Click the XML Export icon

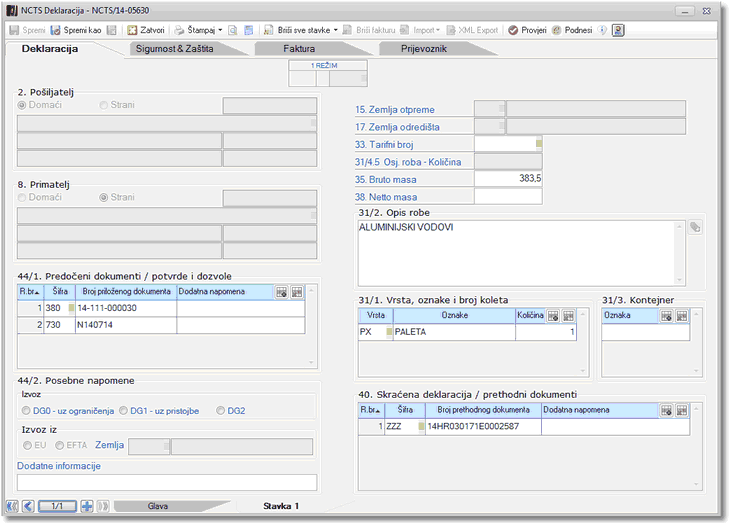451,30
